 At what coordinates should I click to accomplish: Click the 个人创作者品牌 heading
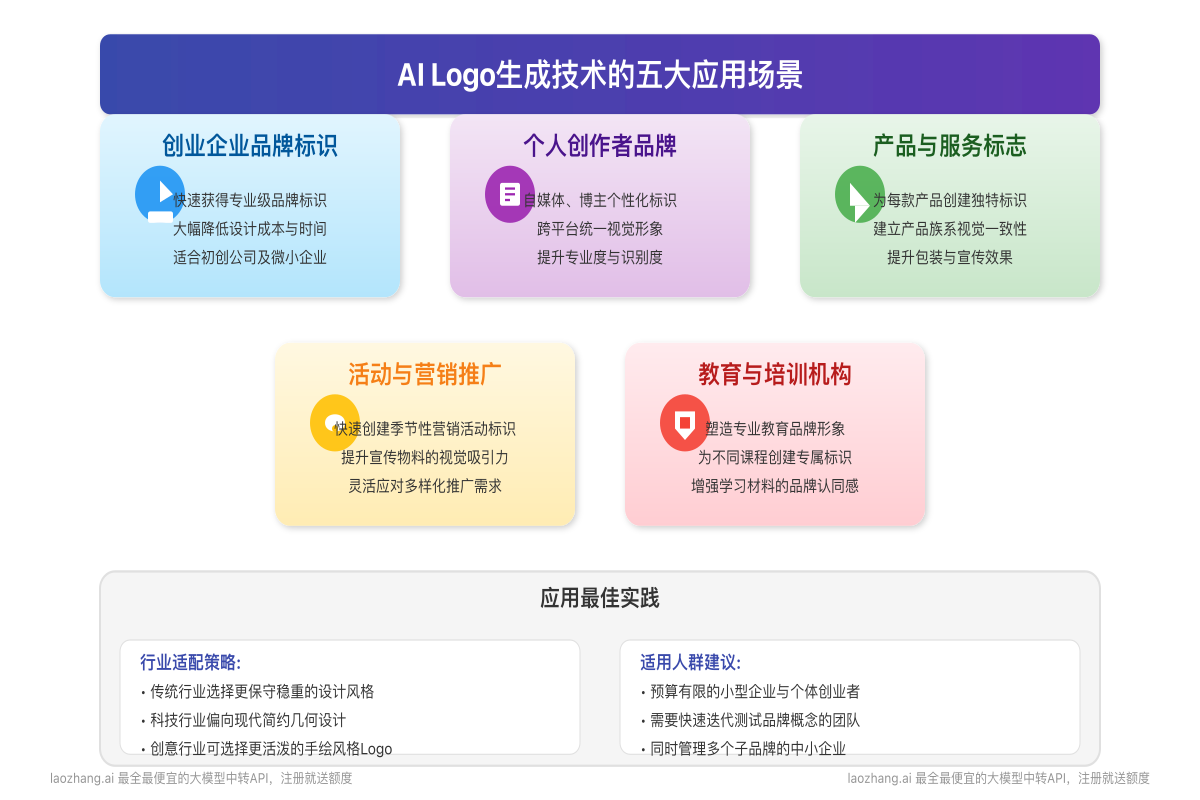point(600,146)
